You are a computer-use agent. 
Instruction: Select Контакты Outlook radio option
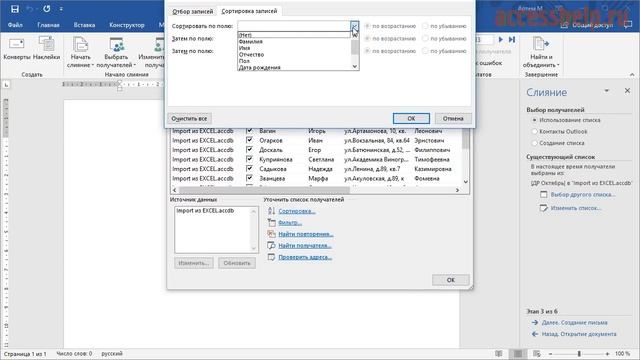559,131
